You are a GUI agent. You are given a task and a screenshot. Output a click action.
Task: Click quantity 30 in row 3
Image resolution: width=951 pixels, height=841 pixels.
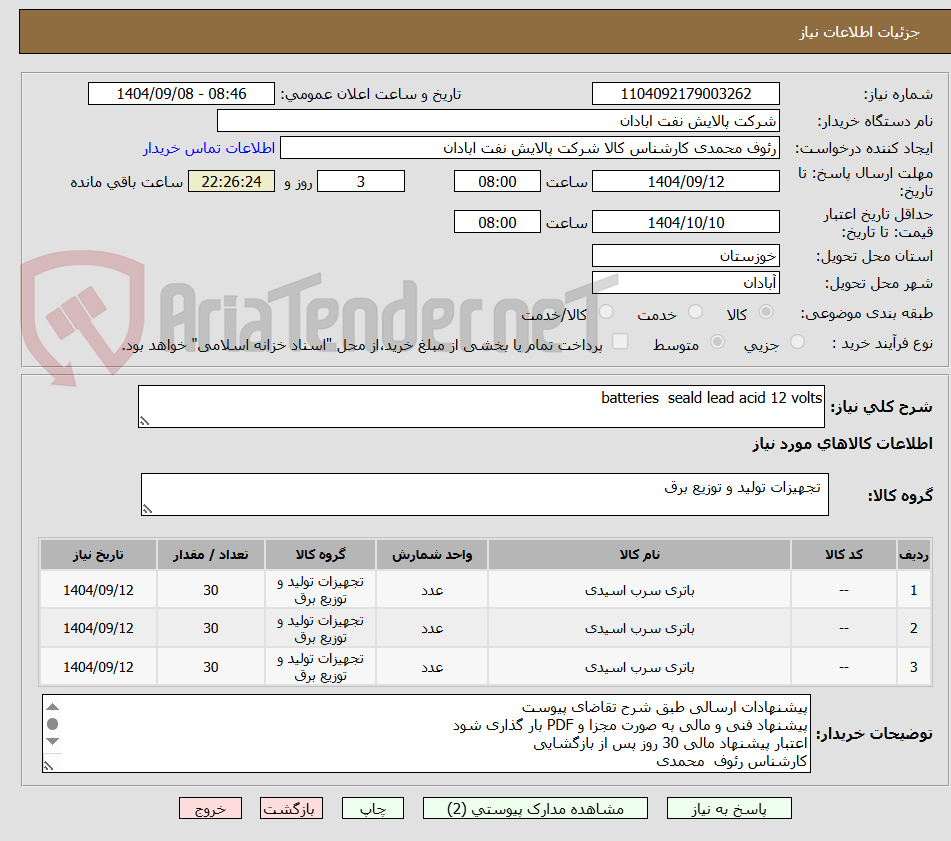(210, 667)
